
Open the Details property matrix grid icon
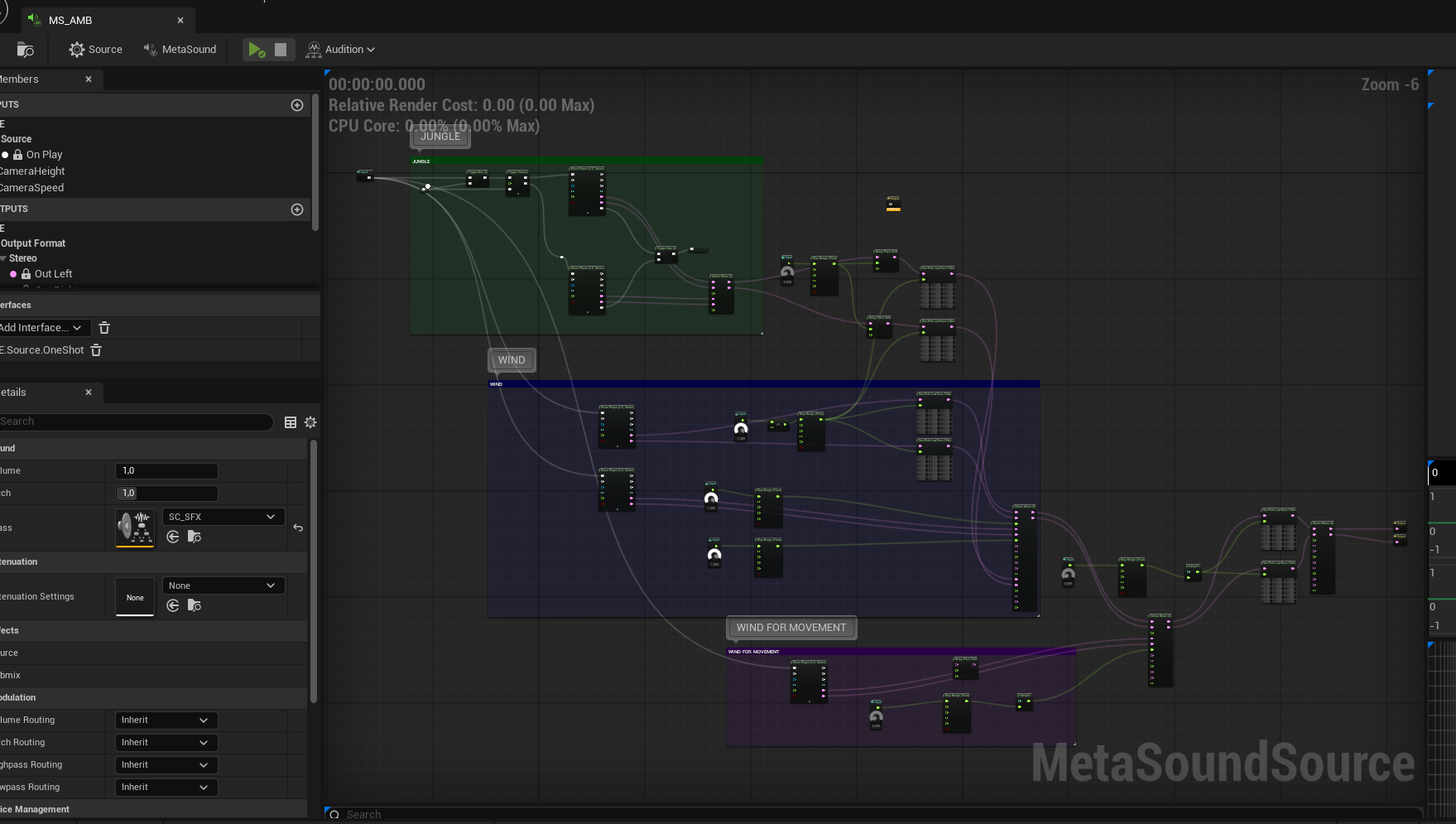pyautogui.click(x=291, y=422)
